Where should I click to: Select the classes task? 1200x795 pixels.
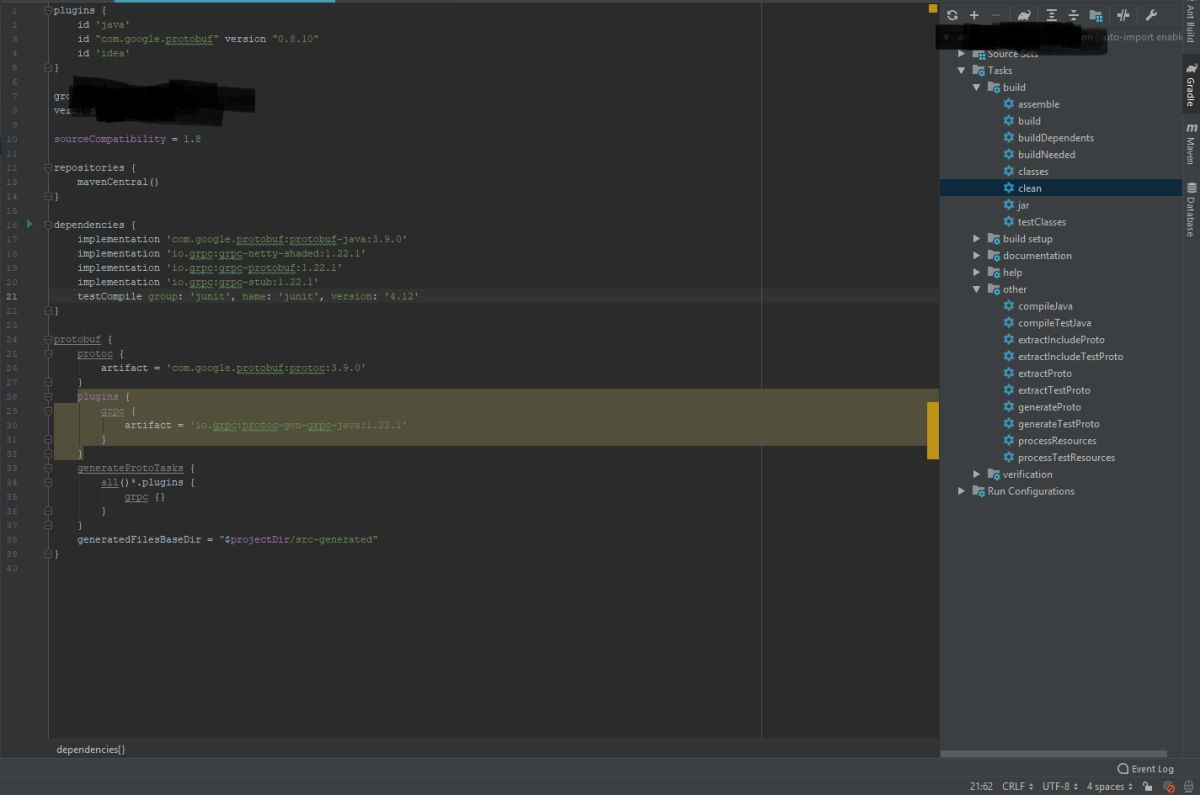[1026, 171]
